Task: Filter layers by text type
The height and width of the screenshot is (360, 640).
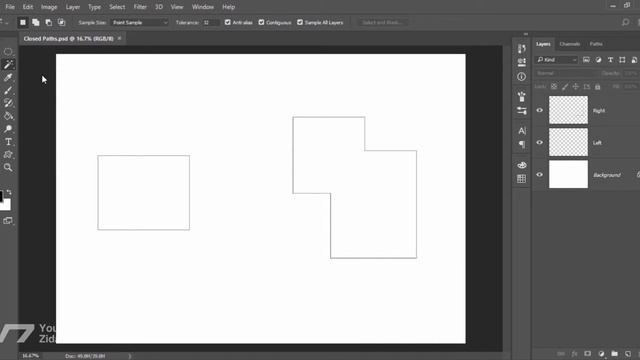Action: 611,60
